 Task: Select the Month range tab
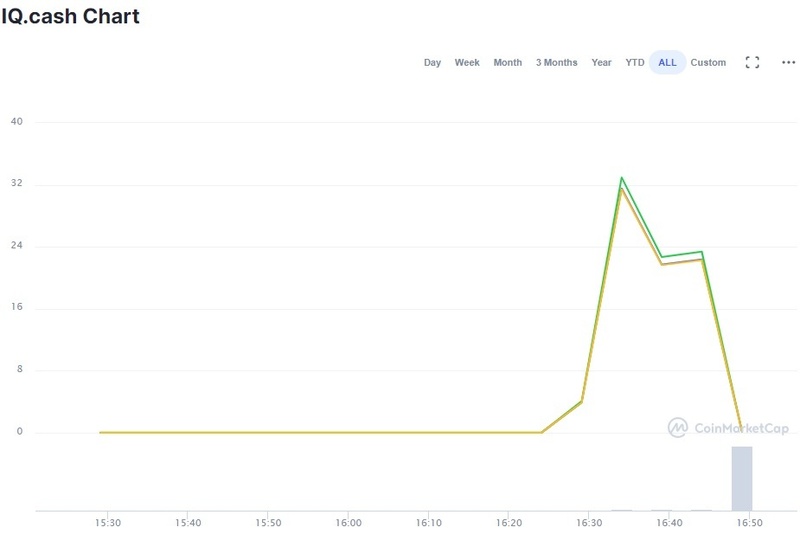(x=508, y=62)
